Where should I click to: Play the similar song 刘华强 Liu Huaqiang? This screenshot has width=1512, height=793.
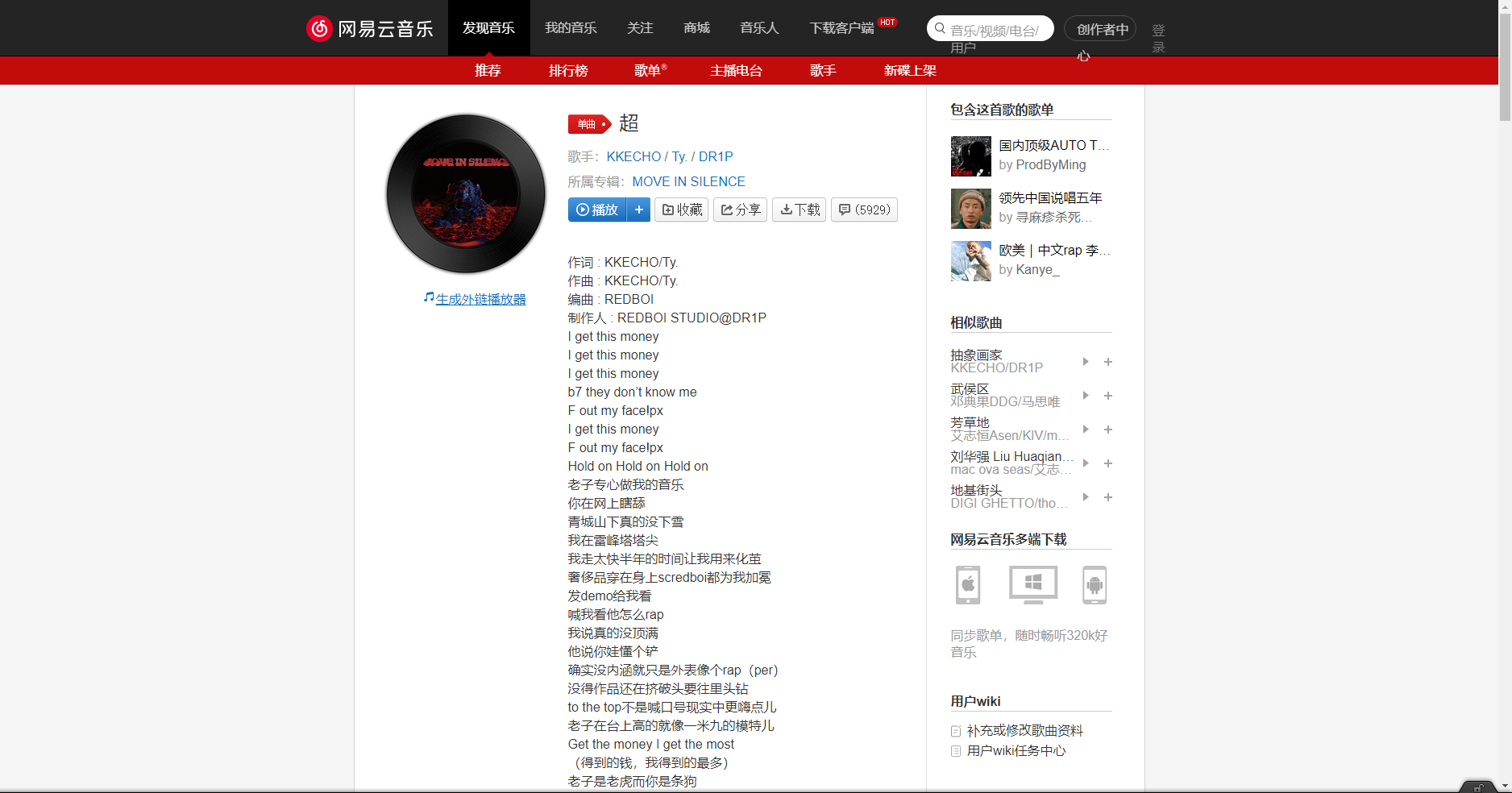1086,463
